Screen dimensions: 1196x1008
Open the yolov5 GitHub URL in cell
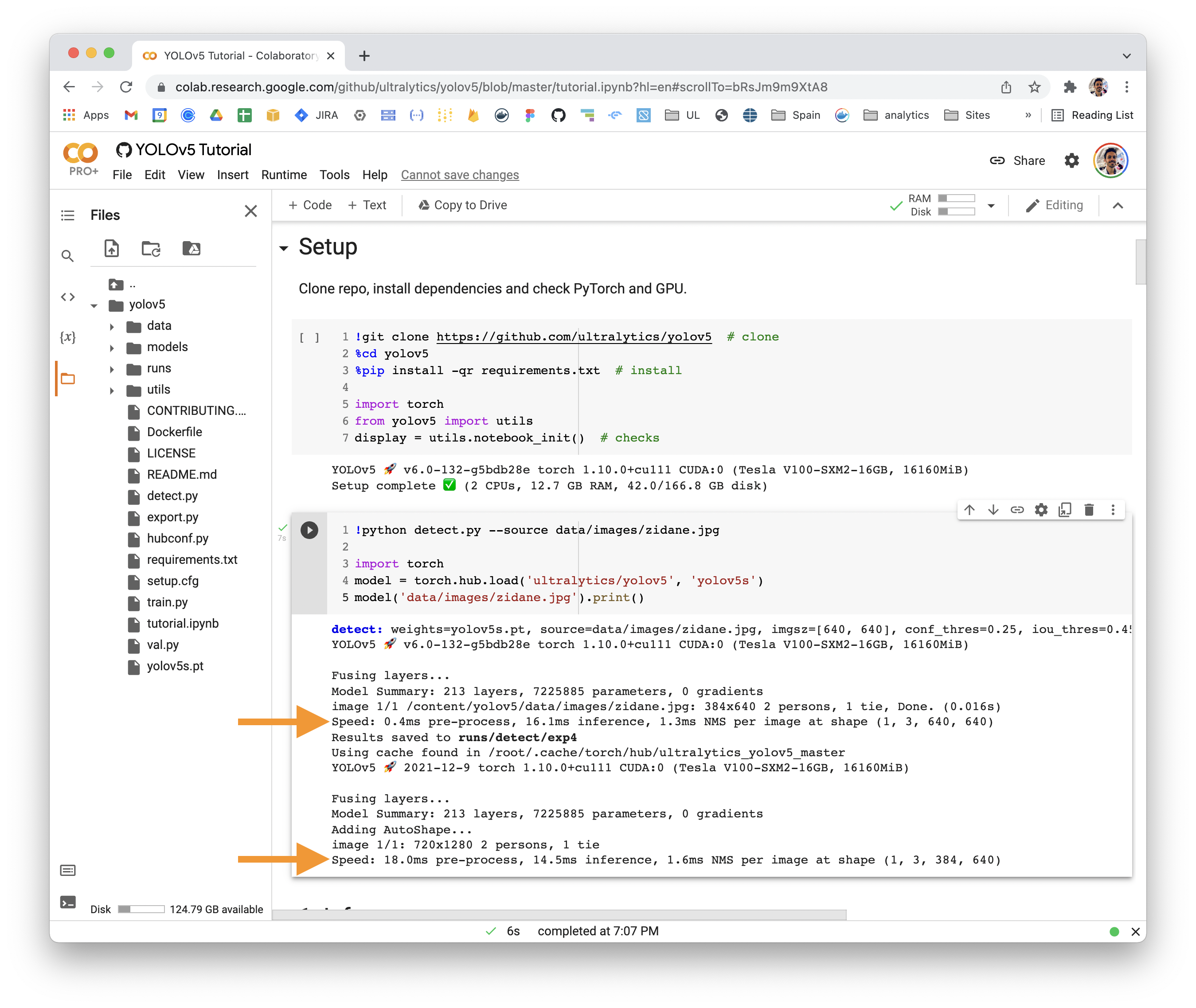click(575, 336)
